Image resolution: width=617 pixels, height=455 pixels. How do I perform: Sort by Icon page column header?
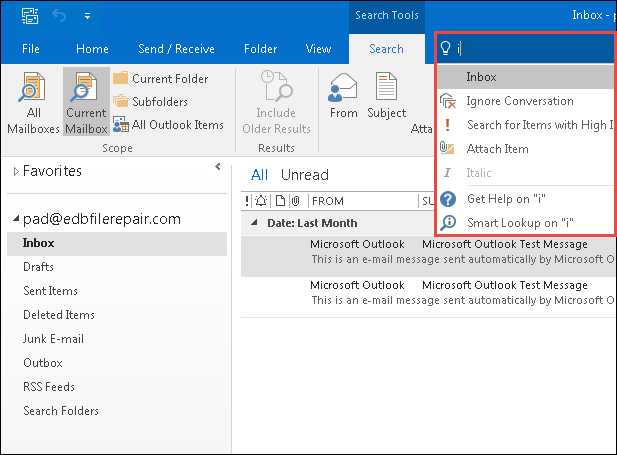click(x=280, y=201)
